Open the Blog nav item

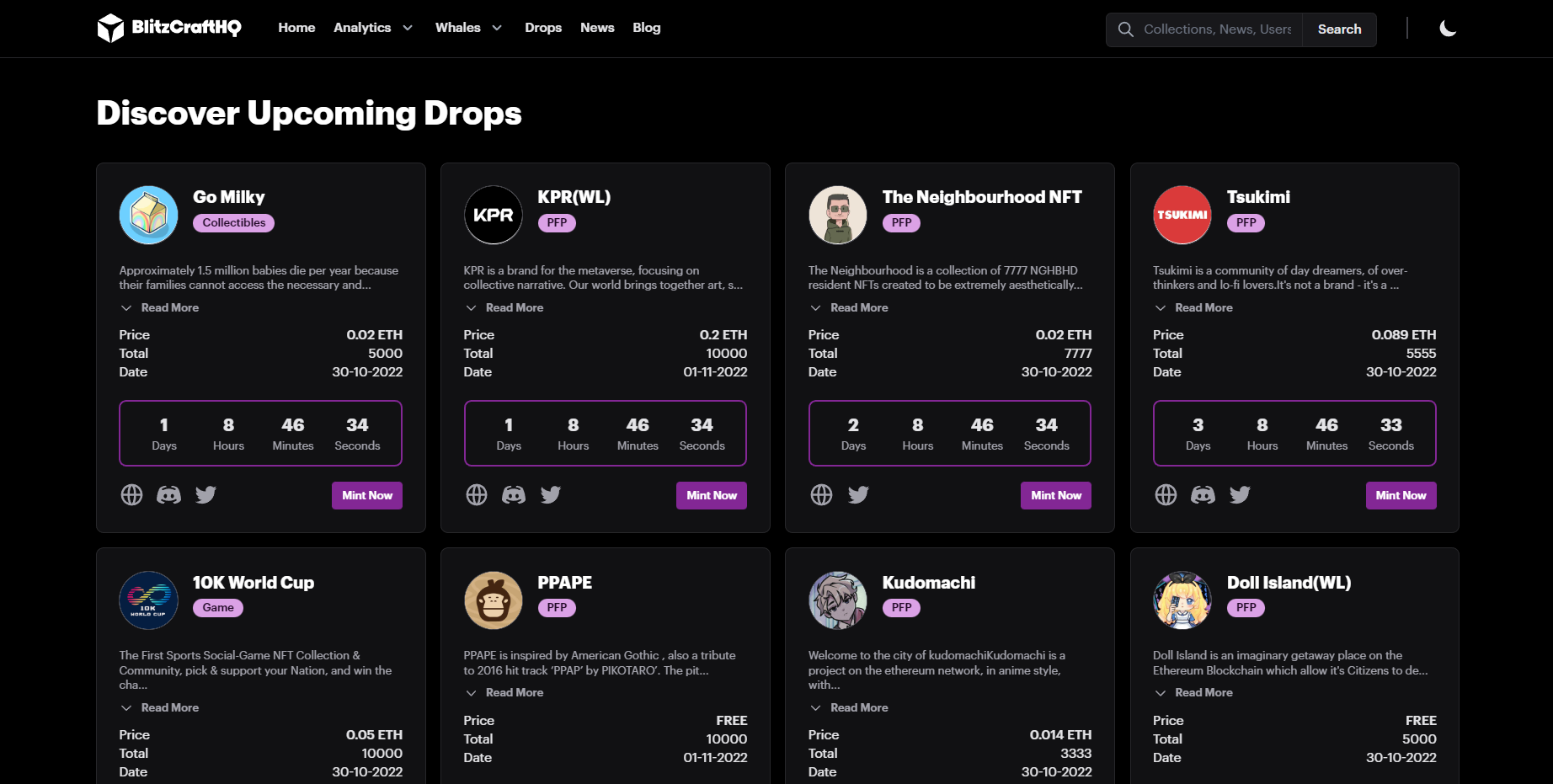pyautogui.click(x=647, y=28)
